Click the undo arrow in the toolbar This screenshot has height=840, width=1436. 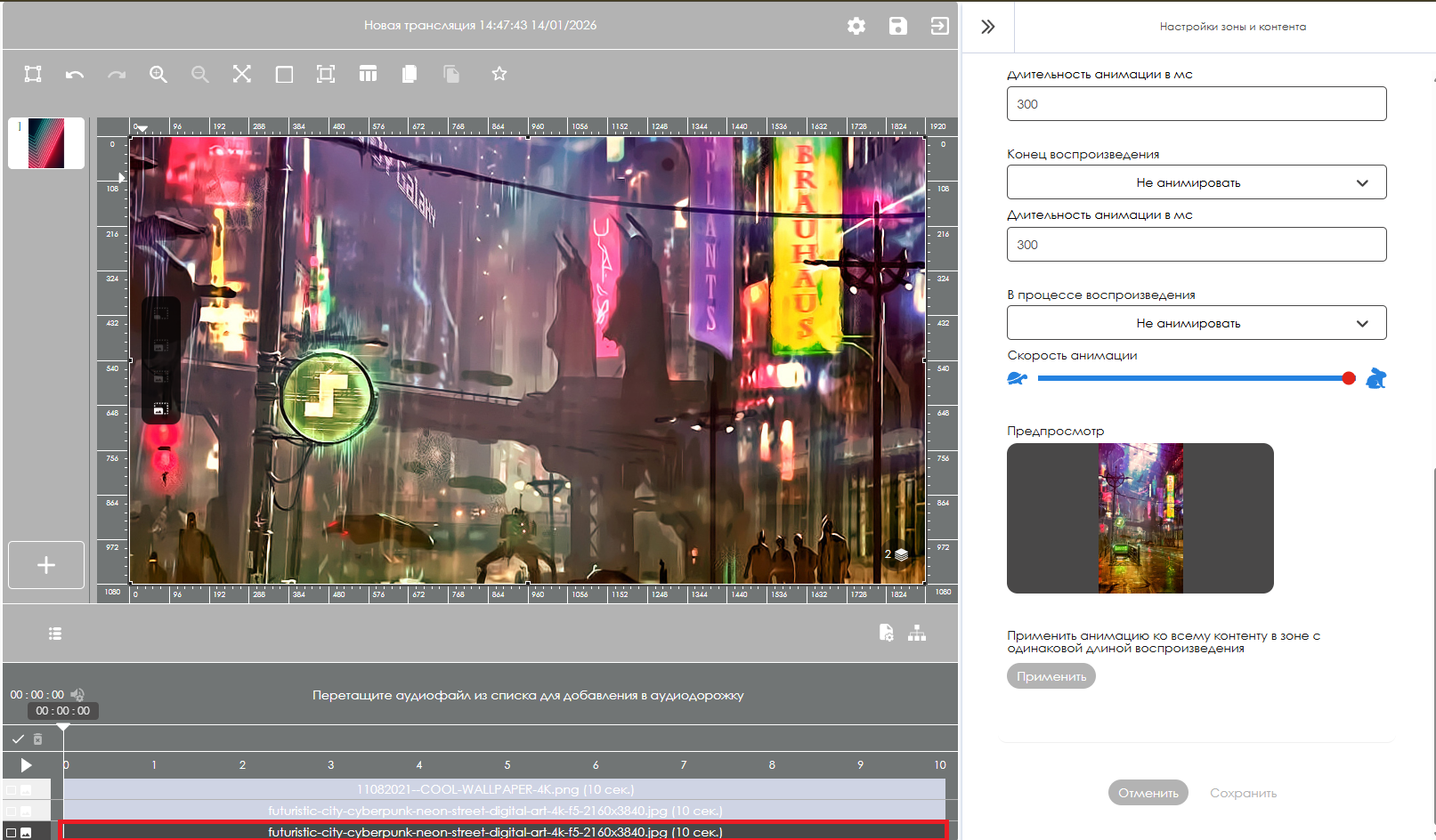[x=75, y=75]
